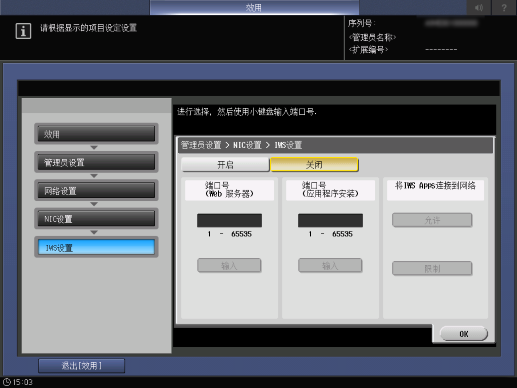
Task: Open the help question mark icon
Action: [504, 8]
